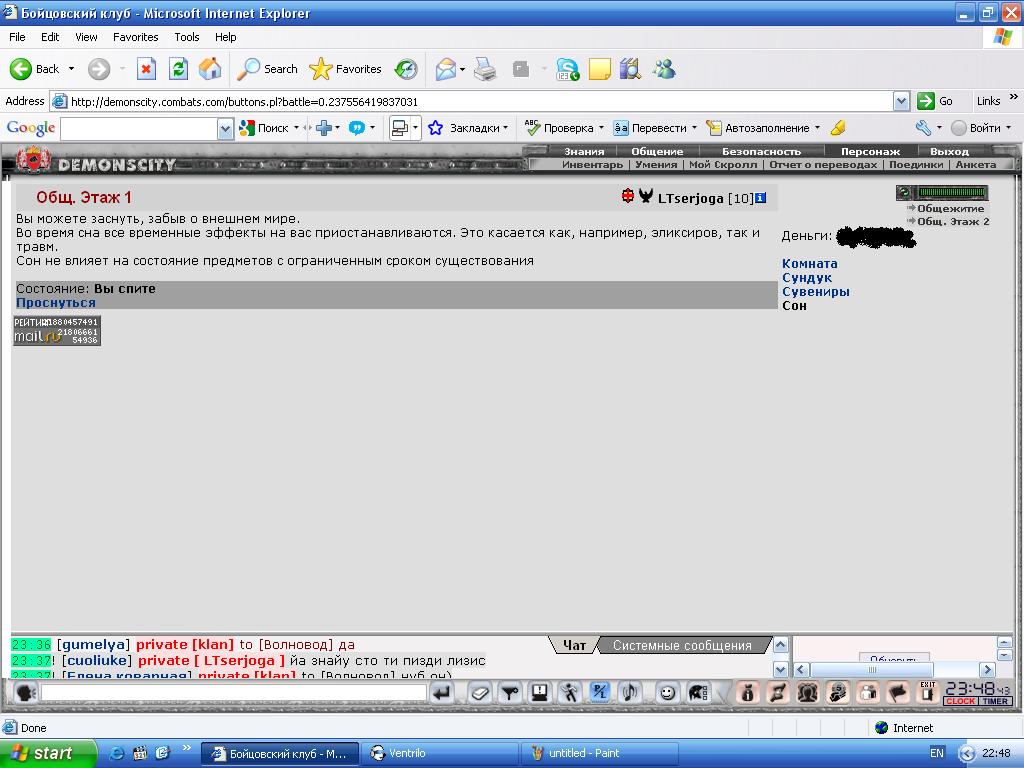Click the clan eagle icon near LTserjoga

646,195
